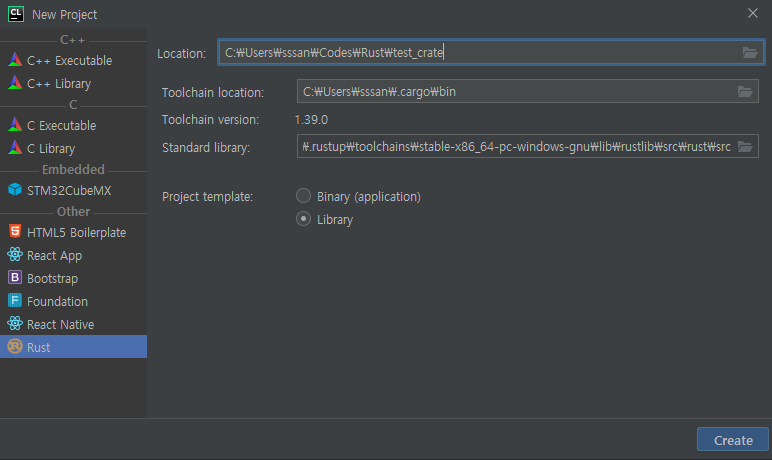772x460 pixels.
Task: Browse for project Location folder
Action: pyautogui.click(x=750, y=53)
